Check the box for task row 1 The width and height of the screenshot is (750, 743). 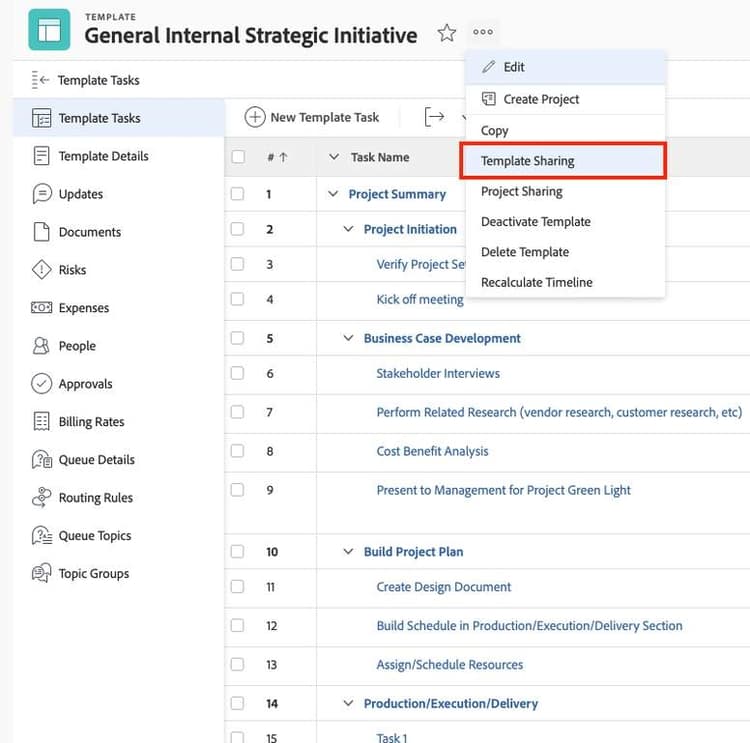pyautogui.click(x=238, y=194)
